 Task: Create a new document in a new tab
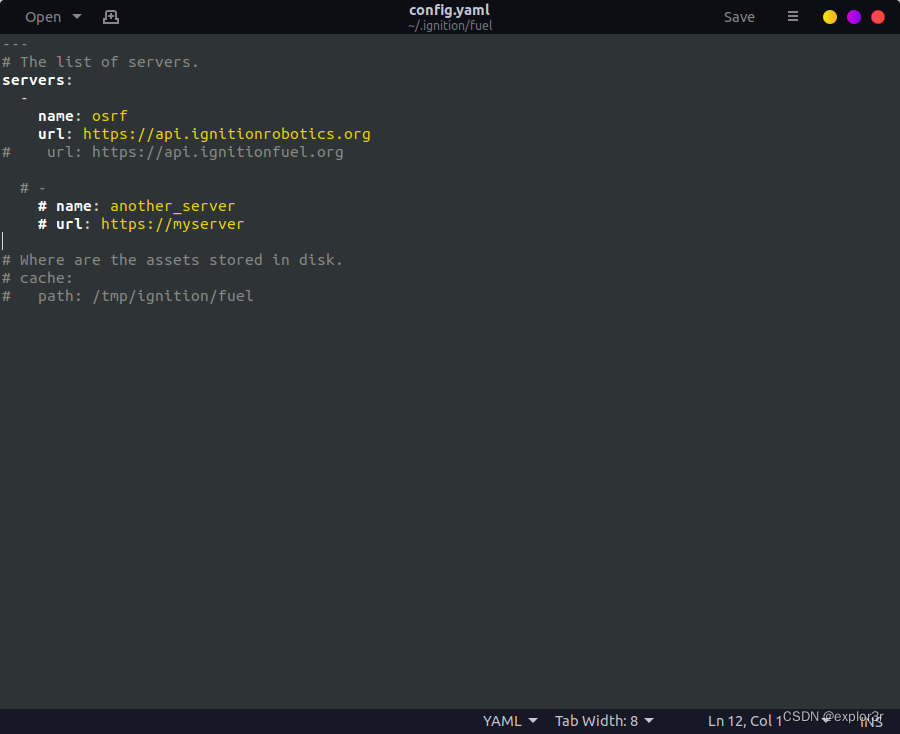click(110, 17)
